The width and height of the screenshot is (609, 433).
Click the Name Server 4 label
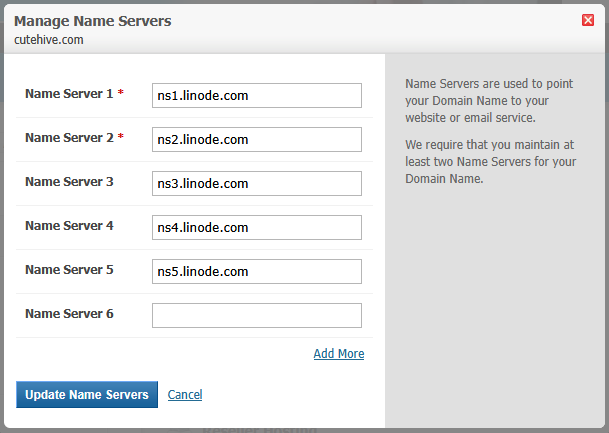point(69,226)
